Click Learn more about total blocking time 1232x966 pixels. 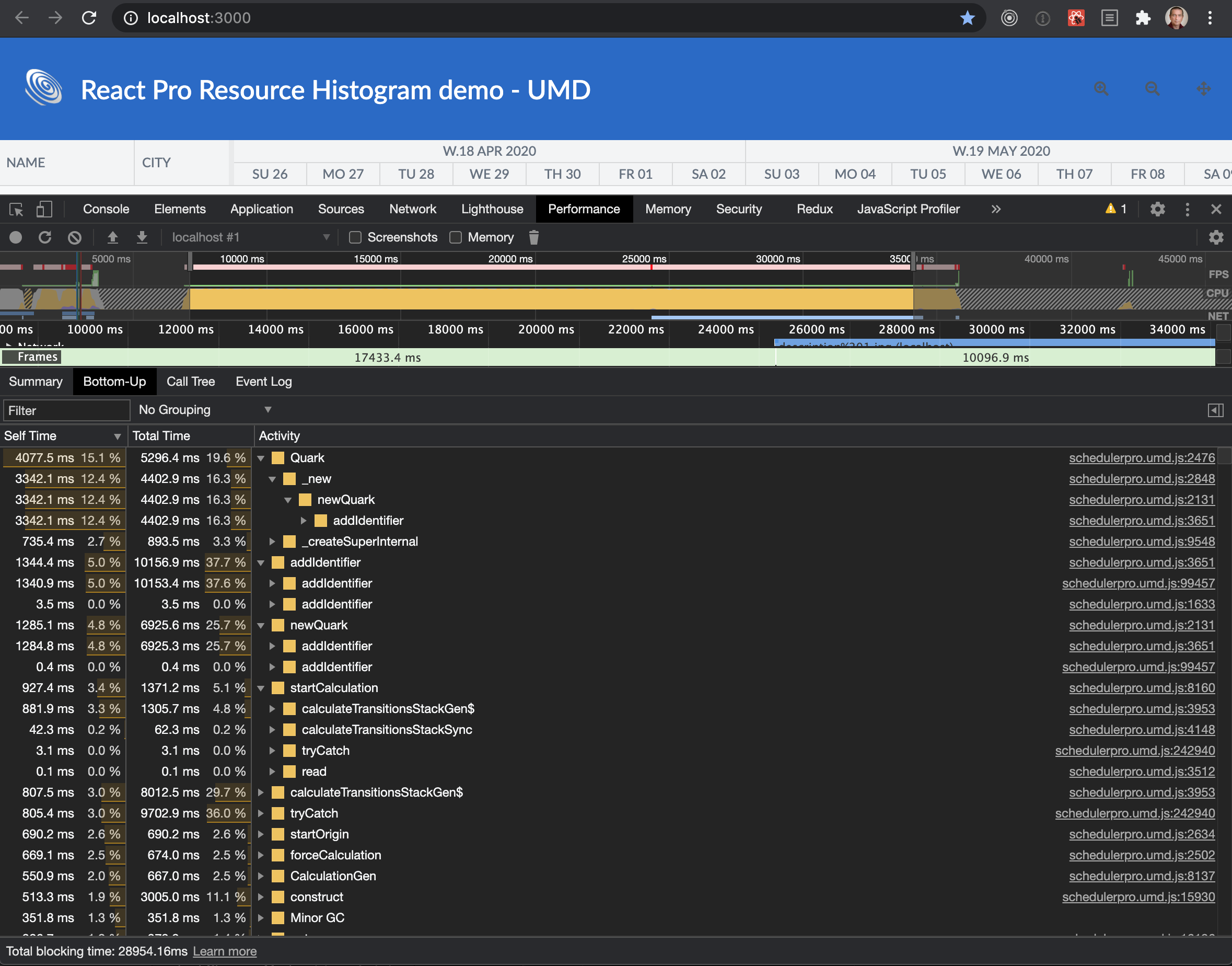[x=224, y=951]
